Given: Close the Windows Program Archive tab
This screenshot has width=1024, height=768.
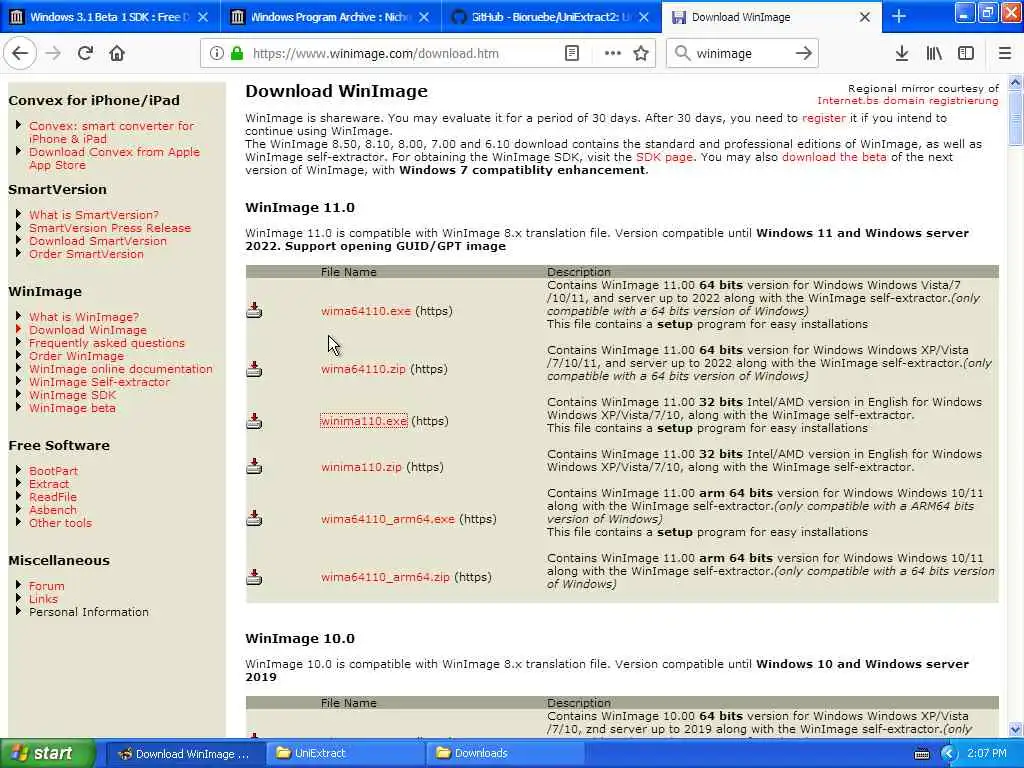Looking at the screenshot, I should point(424,17).
